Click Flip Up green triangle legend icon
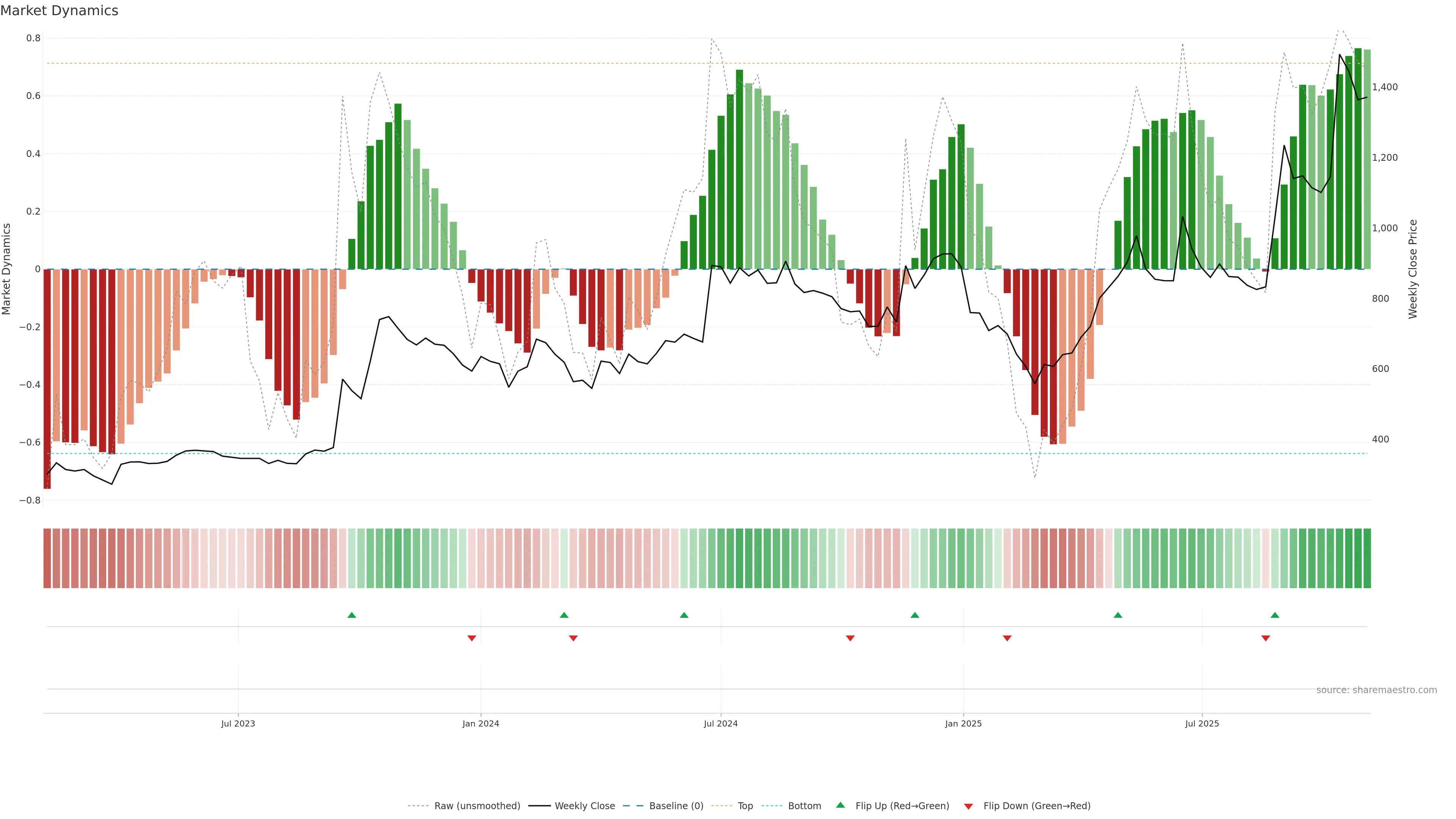 (x=841, y=805)
